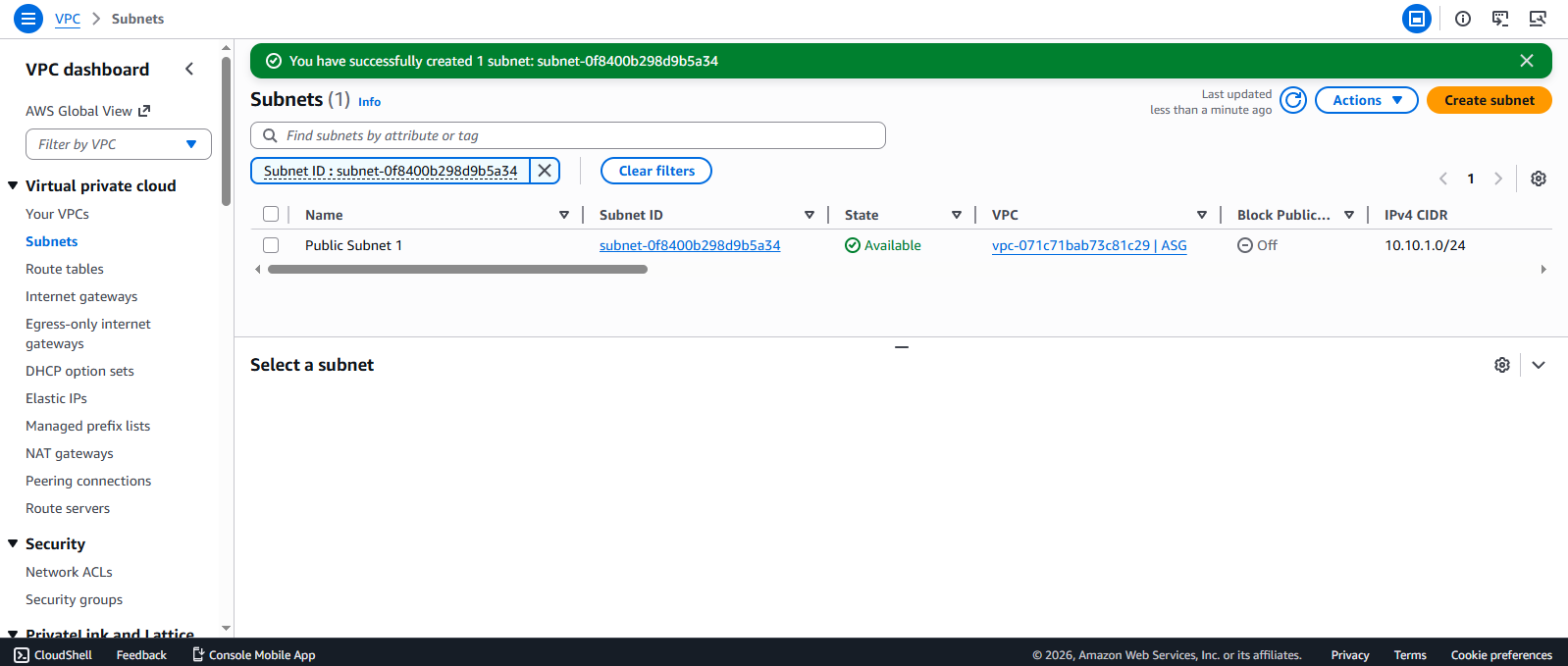Refresh the subnets list
1568x666 pixels.
(x=1293, y=100)
